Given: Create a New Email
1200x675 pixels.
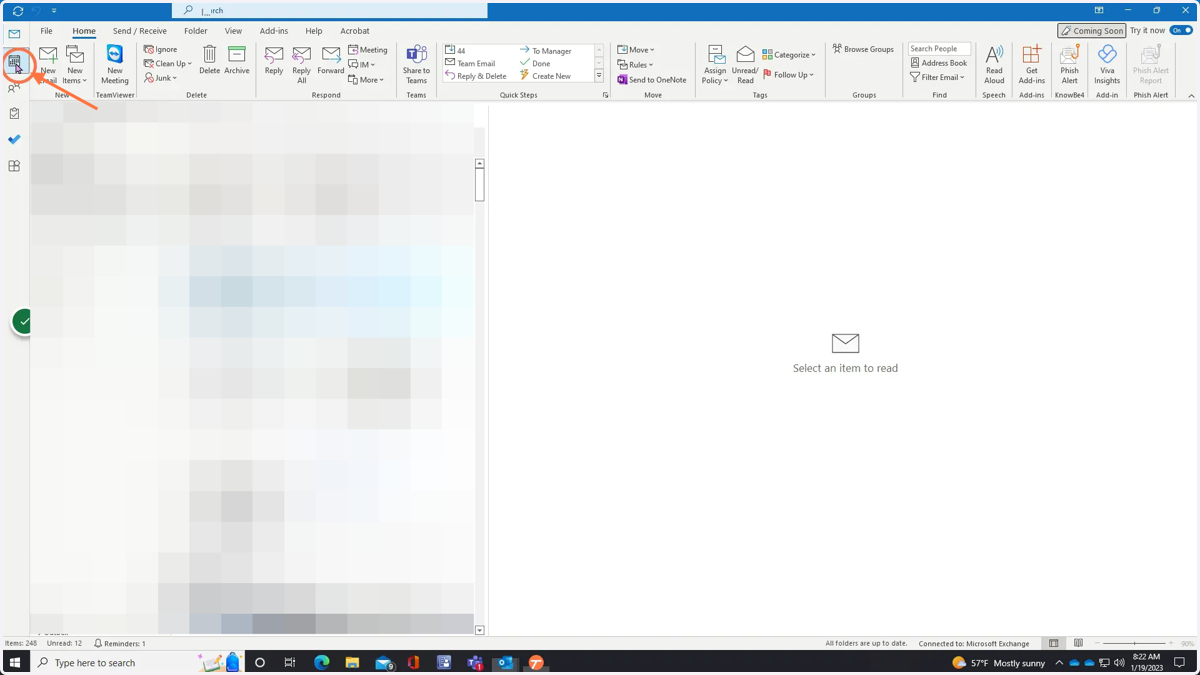Looking at the screenshot, I should [x=48, y=65].
